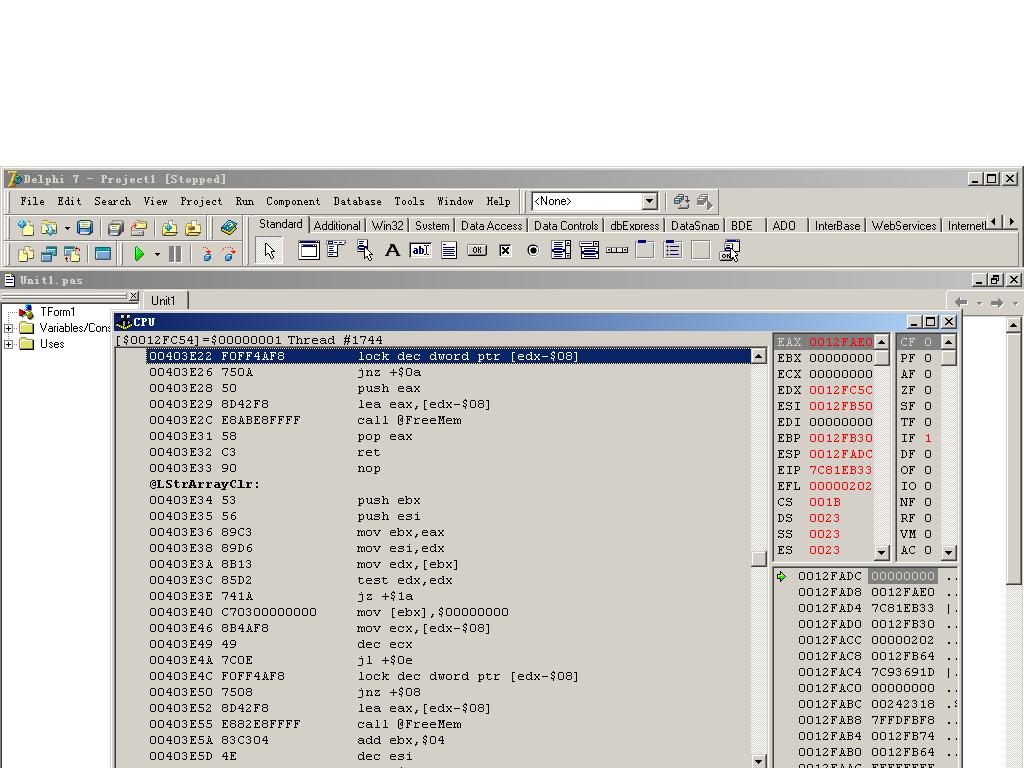The width and height of the screenshot is (1024, 768).
Task: Open the Project menu
Action: tap(201, 201)
